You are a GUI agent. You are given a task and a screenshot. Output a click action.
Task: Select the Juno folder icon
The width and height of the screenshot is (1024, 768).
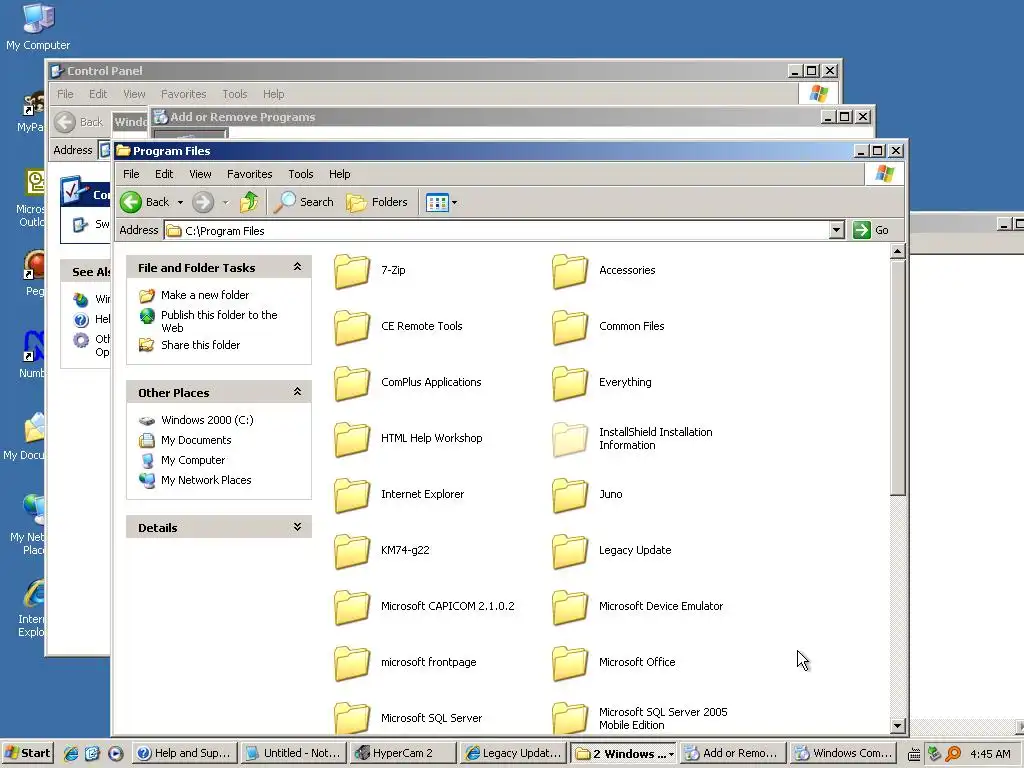point(569,495)
